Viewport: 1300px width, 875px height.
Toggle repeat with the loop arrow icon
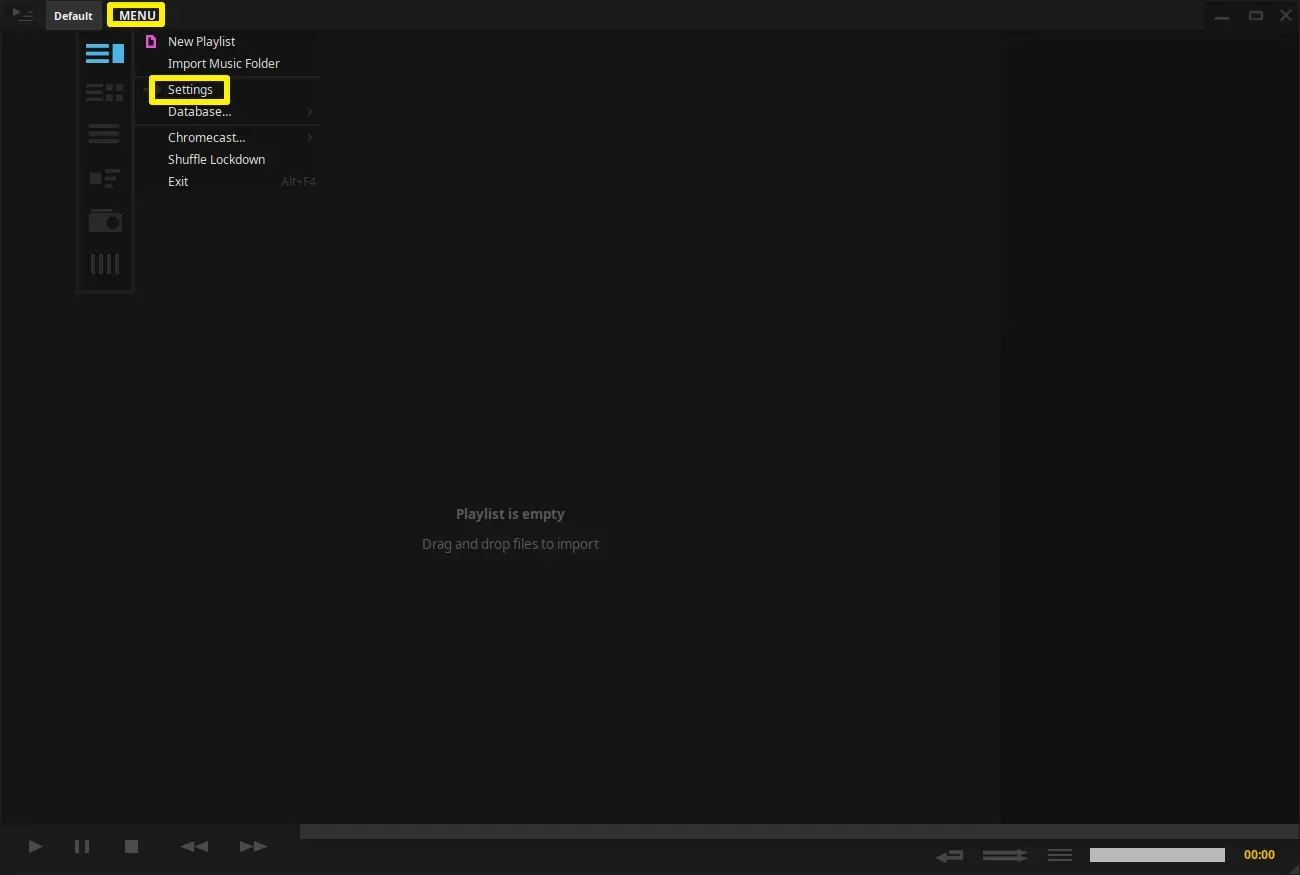(x=950, y=856)
